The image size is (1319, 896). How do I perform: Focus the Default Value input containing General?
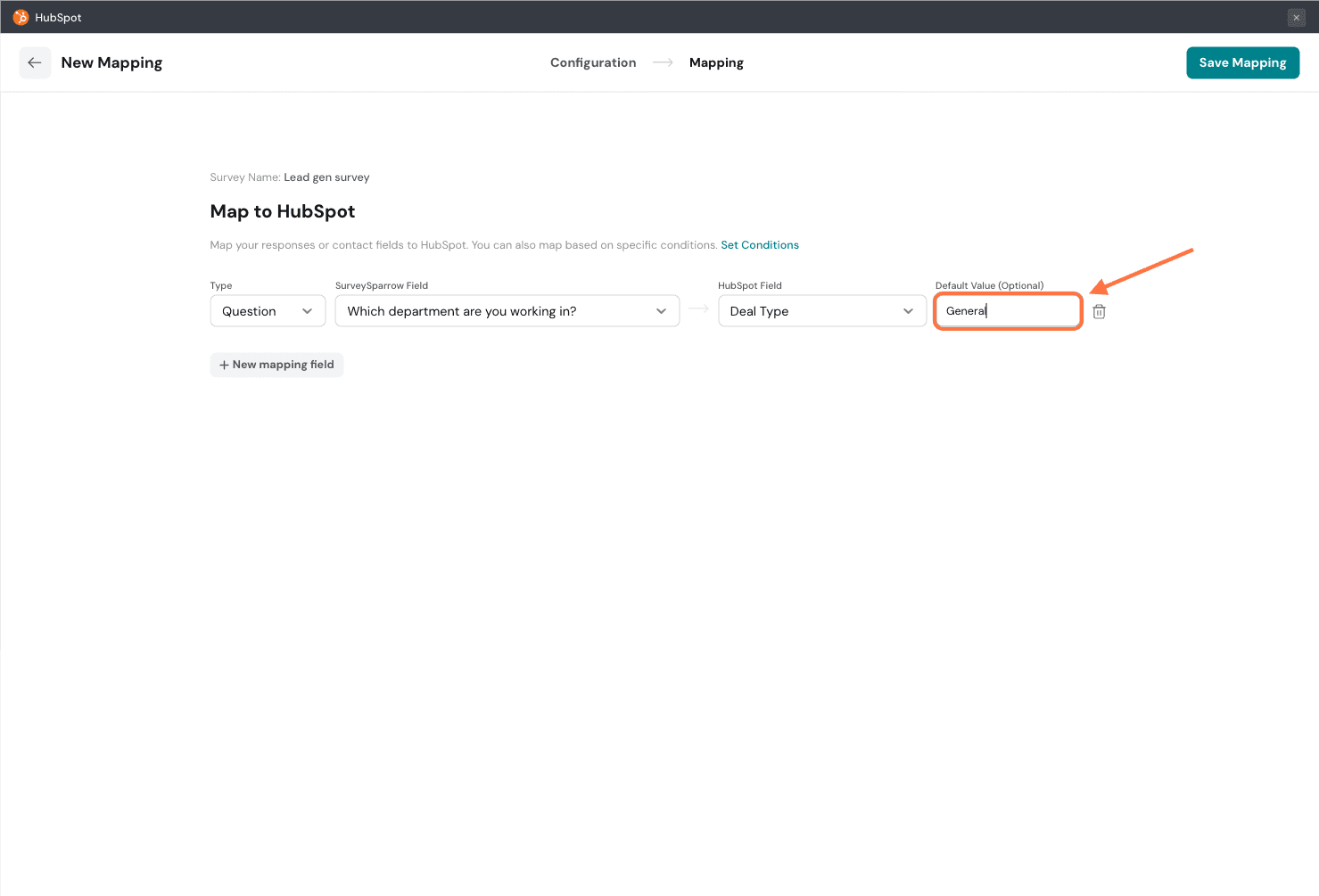(x=1008, y=311)
